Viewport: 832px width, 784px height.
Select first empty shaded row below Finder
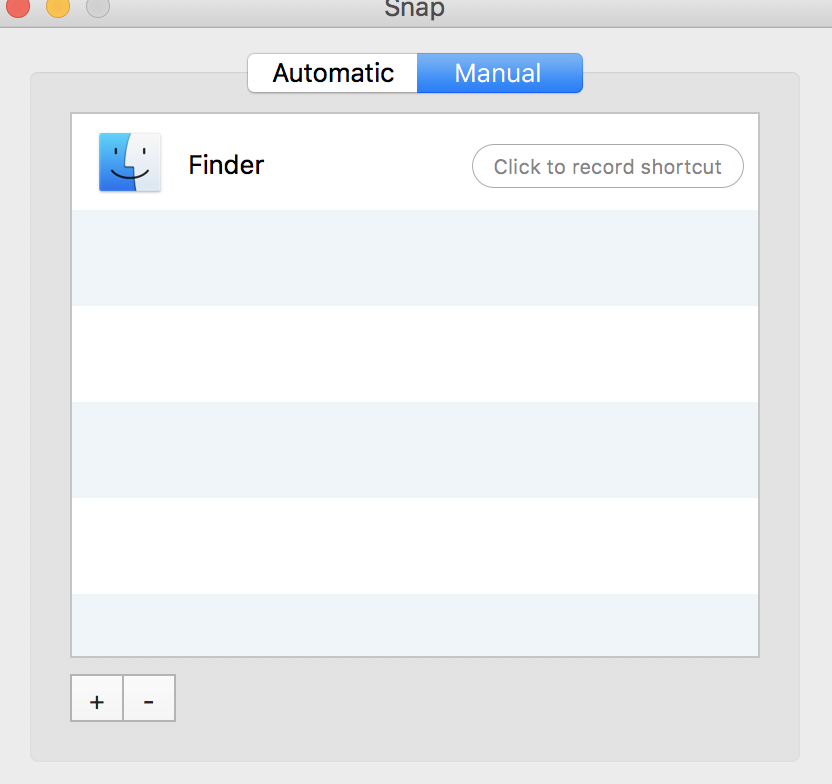[x=414, y=258]
